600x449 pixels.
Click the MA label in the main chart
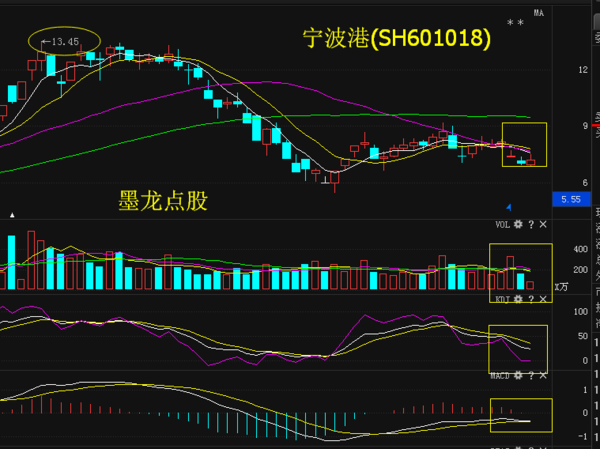pyautogui.click(x=539, y=13)
